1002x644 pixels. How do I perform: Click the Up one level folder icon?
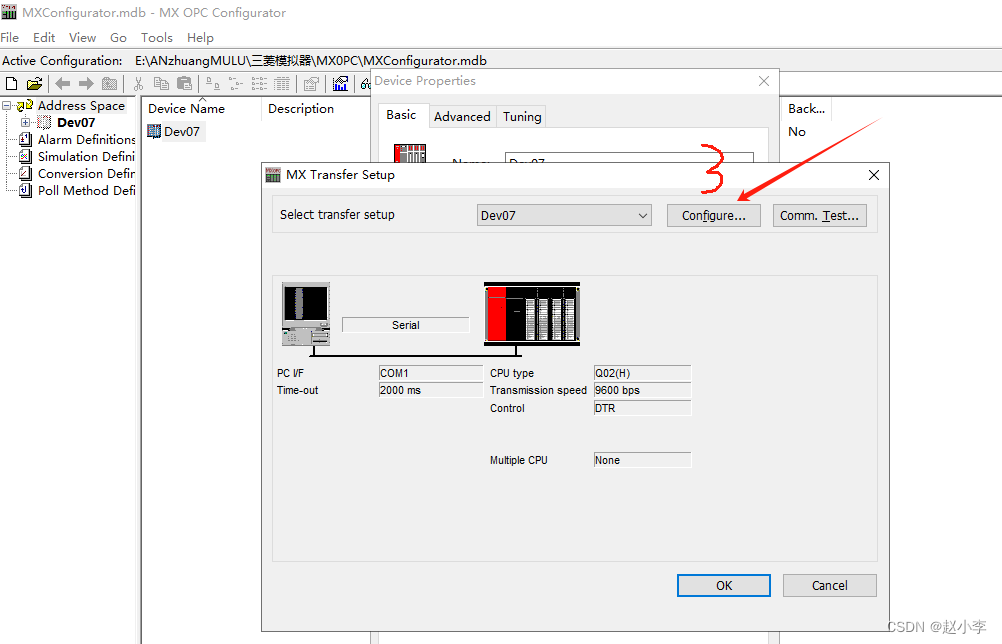coord(110,84)
